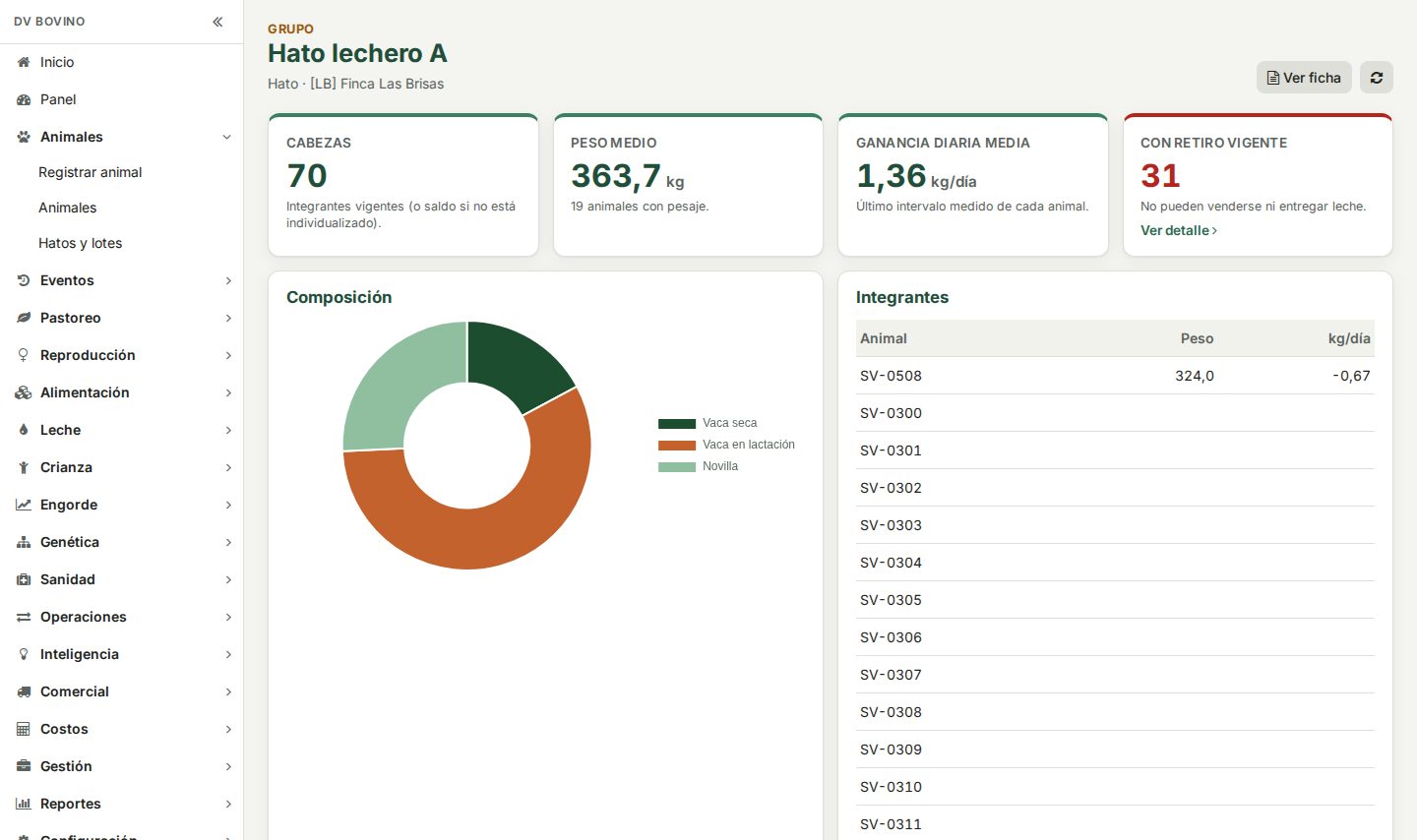Click the Animales paw icon
Viewport: 1417px width, 840px height.
coord(24,137)
